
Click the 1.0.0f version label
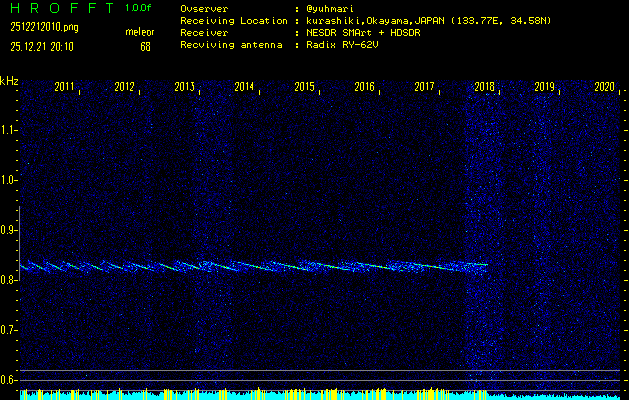click(x=139, y=8)
